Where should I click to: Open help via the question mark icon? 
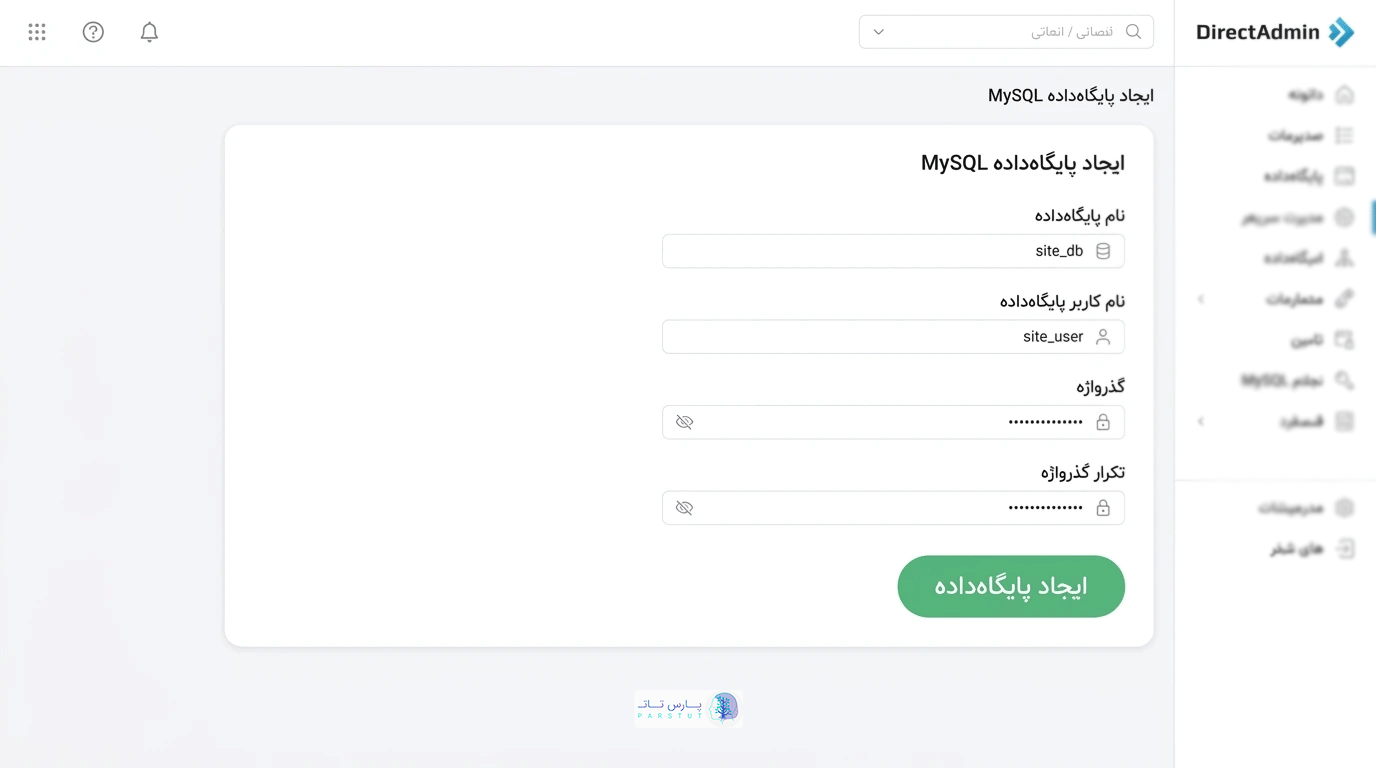(93, 32)
